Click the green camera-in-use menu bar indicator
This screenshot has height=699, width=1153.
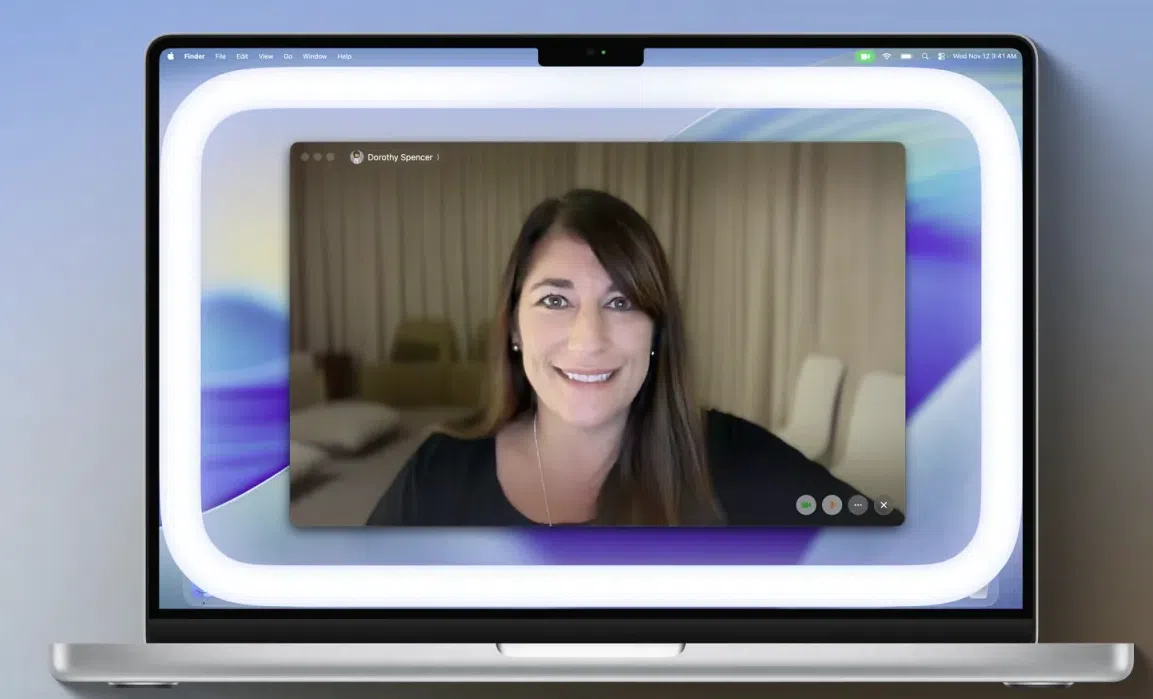coord(864,56)
